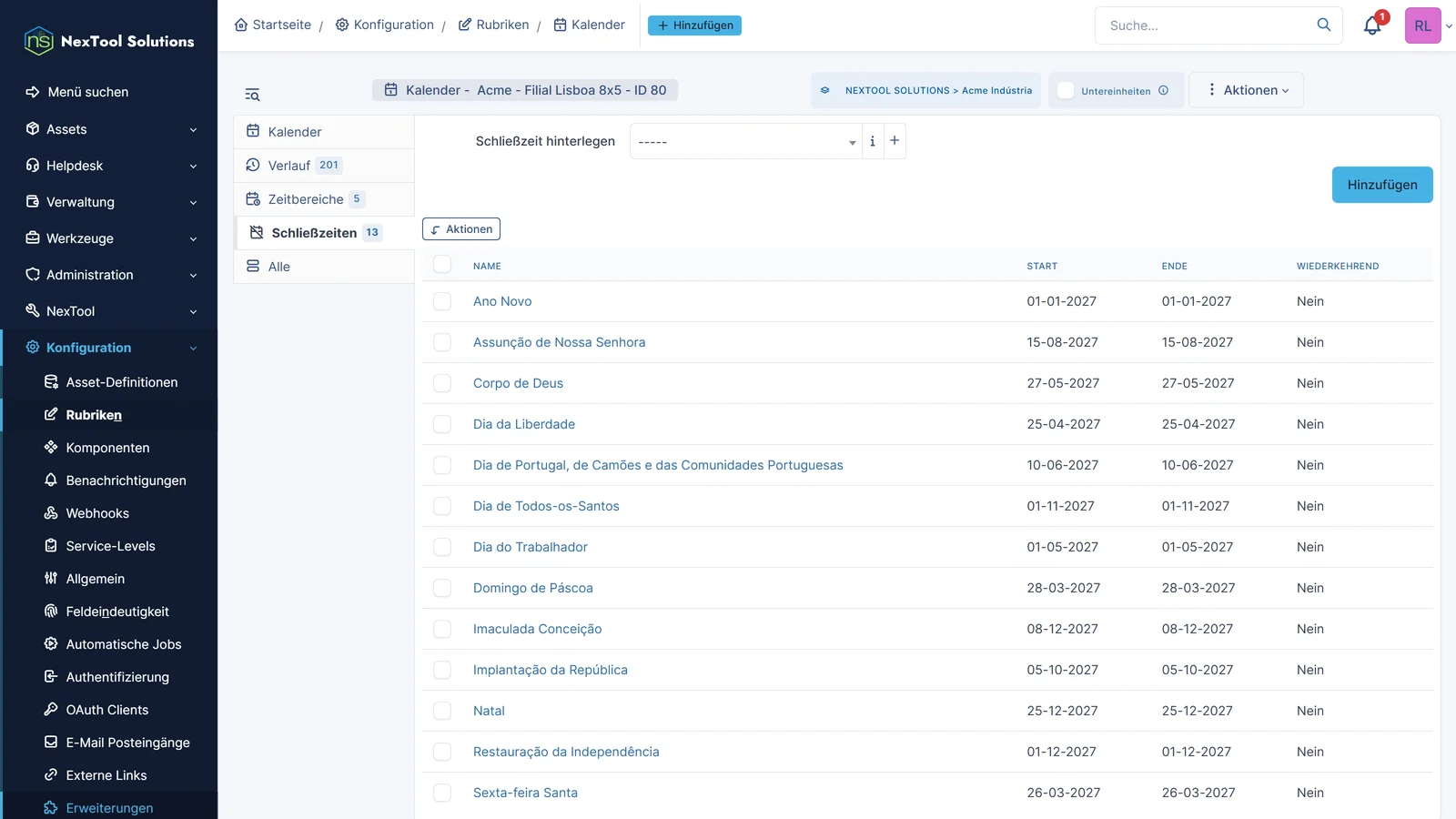
Task: Check the Ano Novo row checkbox
Action: pyautogui.click(x=442, y=301)
